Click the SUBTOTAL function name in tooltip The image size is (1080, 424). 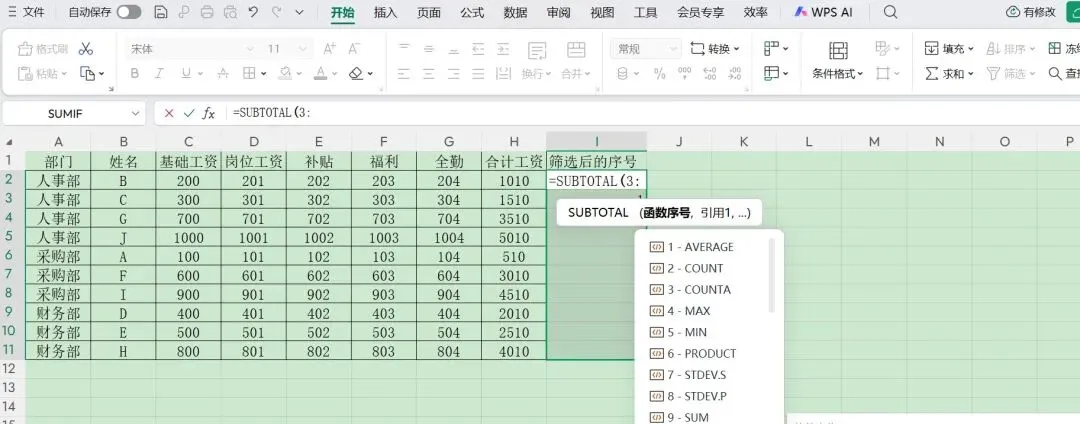pos(598,213)
